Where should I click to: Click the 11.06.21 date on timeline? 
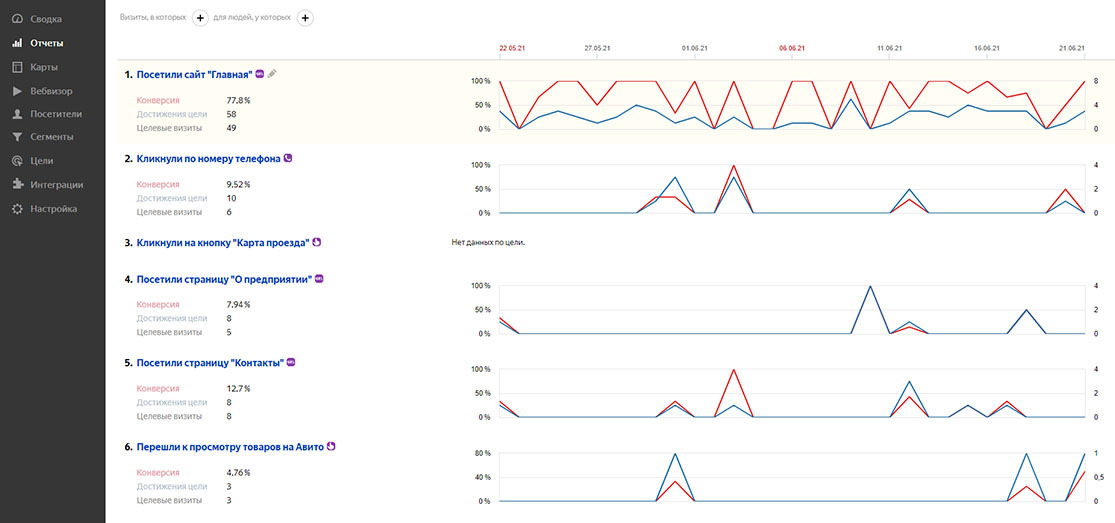[890, 48]
